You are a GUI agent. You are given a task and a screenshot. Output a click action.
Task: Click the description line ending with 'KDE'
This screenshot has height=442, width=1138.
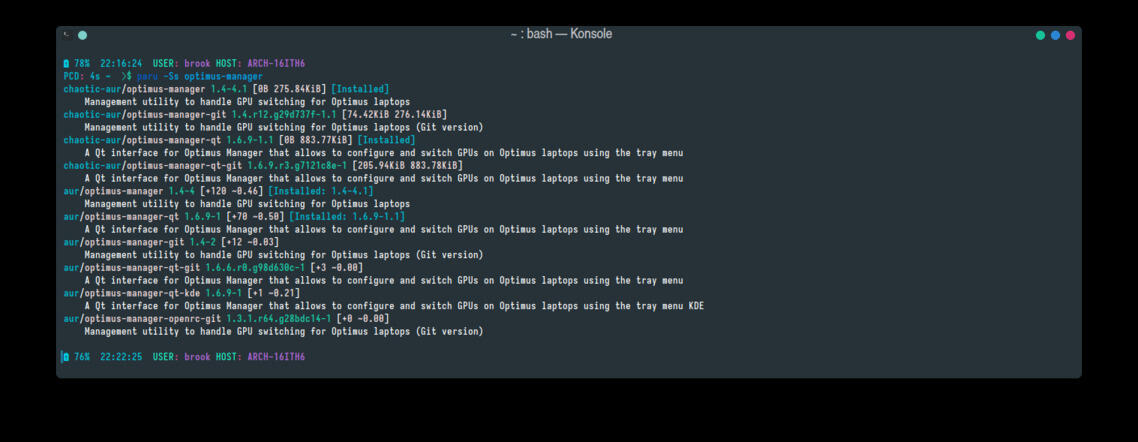click(394, 306)
